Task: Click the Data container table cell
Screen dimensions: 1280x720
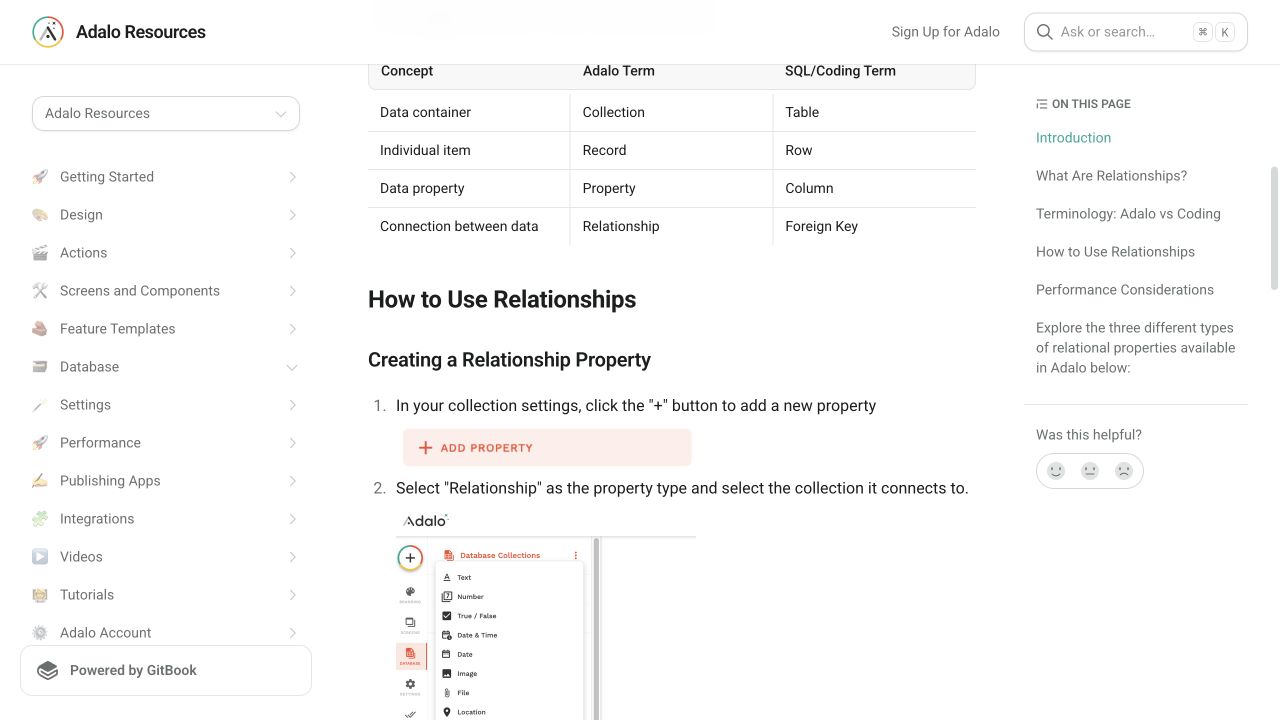Action: point(469,112)
